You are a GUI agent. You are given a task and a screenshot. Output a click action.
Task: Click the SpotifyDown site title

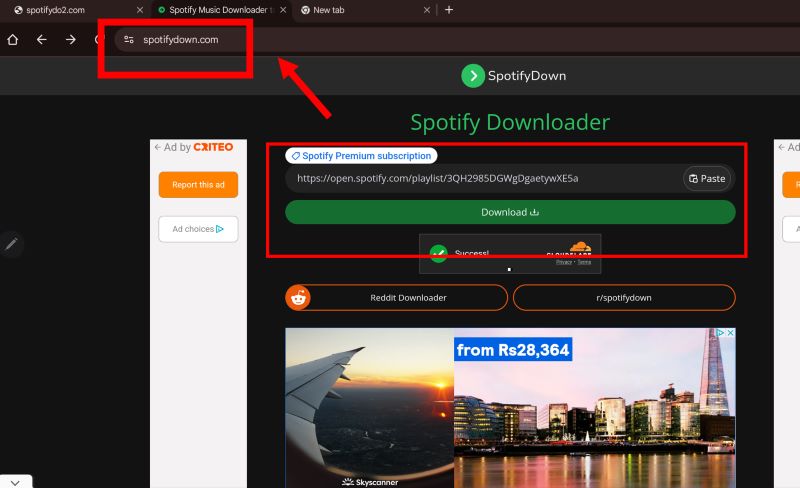pos(527,76)
